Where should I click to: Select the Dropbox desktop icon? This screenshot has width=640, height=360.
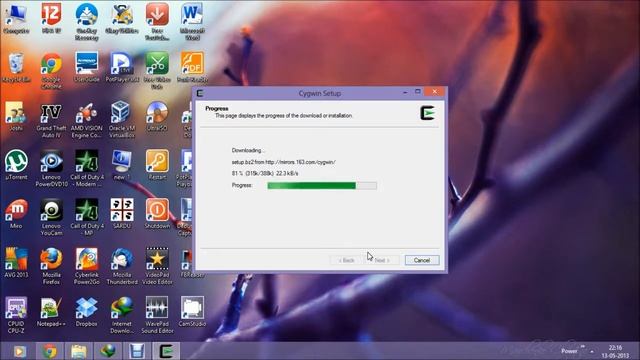(x=87, y=311)
